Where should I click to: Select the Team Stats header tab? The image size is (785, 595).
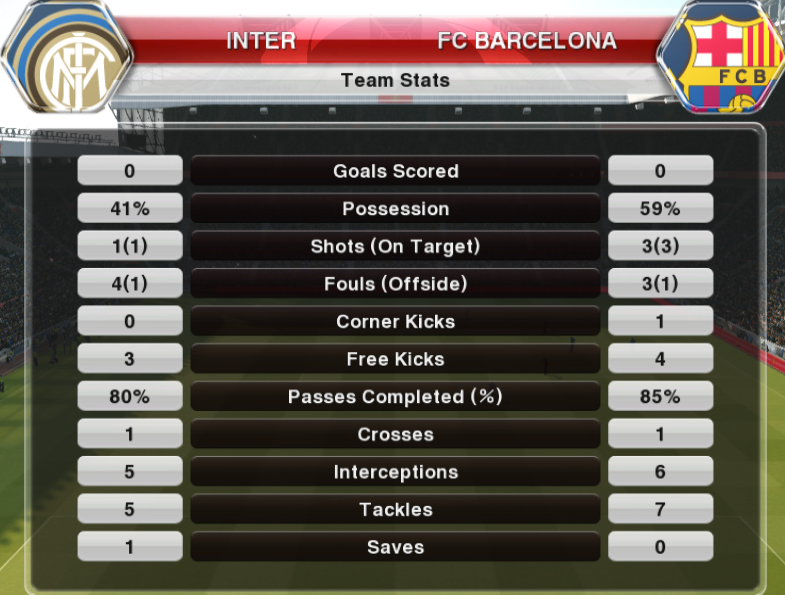tap(395, 80)
